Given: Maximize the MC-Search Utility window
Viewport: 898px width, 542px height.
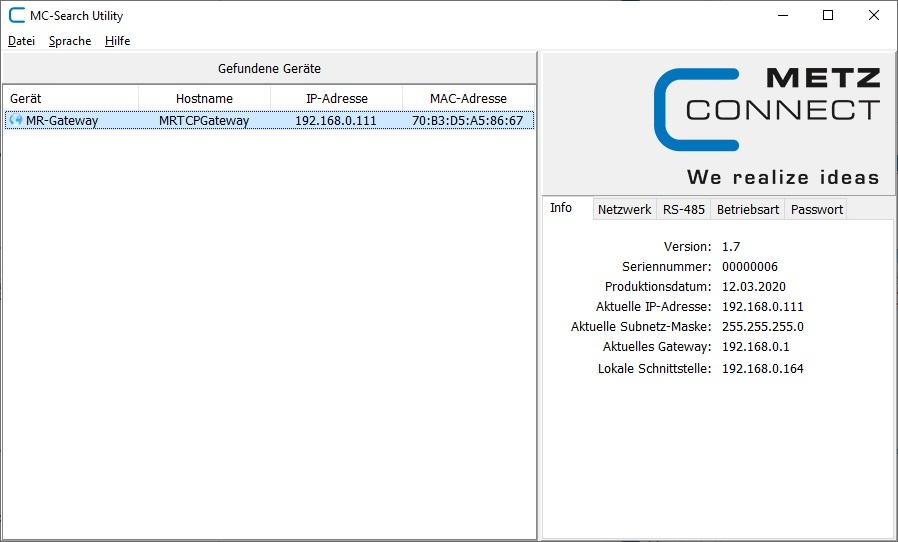Looking at the screenshot, I should pos(828,15).
